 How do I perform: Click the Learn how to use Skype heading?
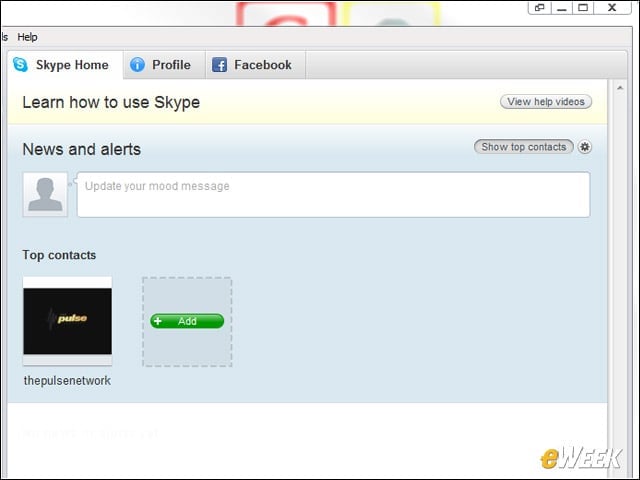pyautogui.click(x=111, y=102)
